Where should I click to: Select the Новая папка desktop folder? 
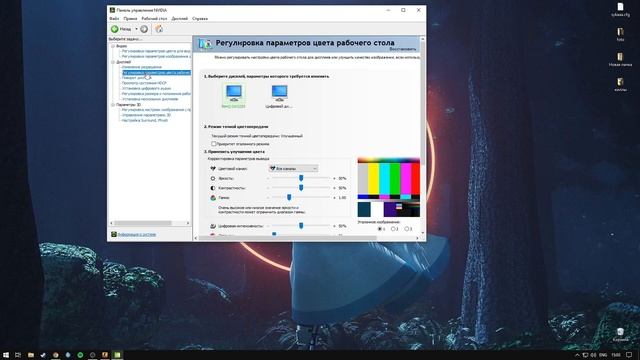tap(620, 59)
